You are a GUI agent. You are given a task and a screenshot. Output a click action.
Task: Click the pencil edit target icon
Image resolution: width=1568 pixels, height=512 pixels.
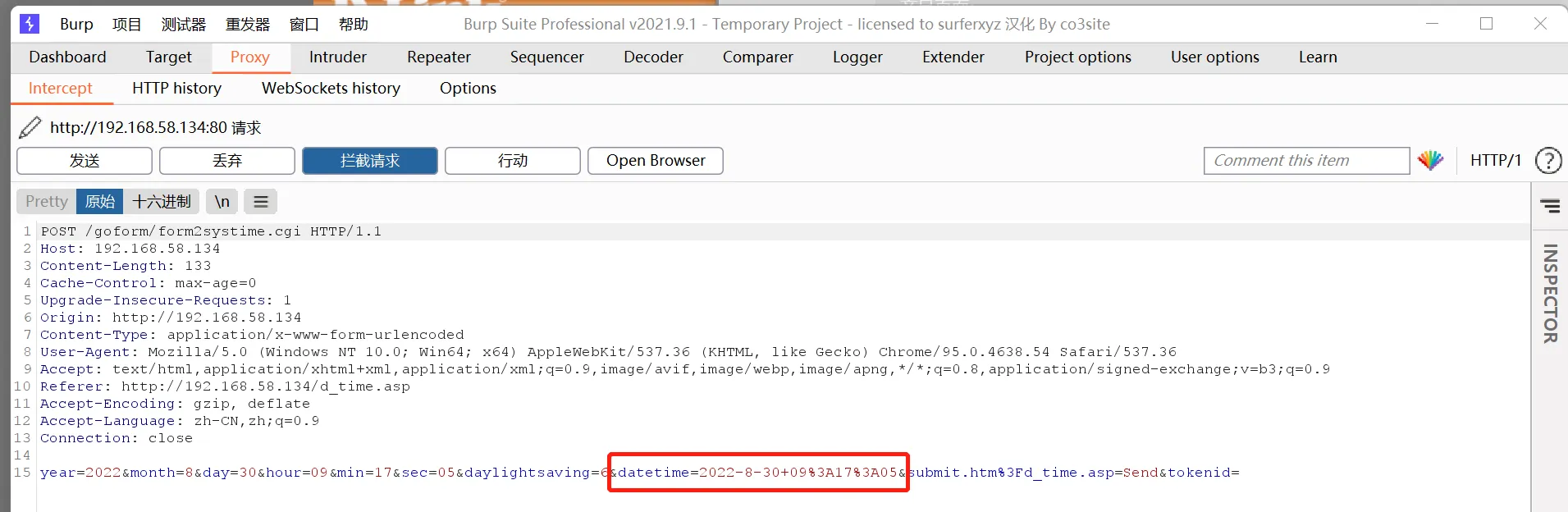(x=30, y=127)
